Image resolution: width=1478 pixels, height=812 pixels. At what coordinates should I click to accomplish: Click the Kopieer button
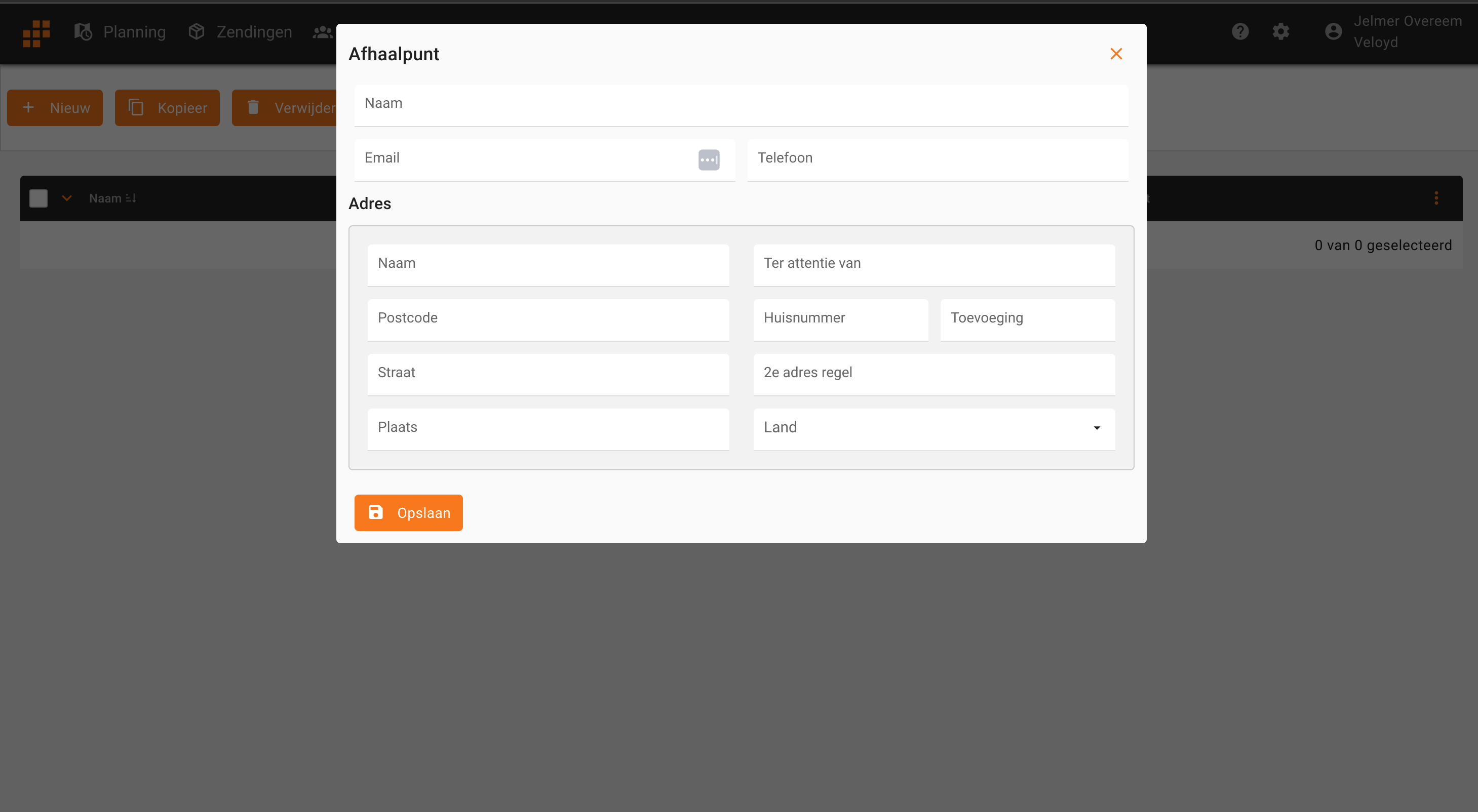tap(167, 108)
